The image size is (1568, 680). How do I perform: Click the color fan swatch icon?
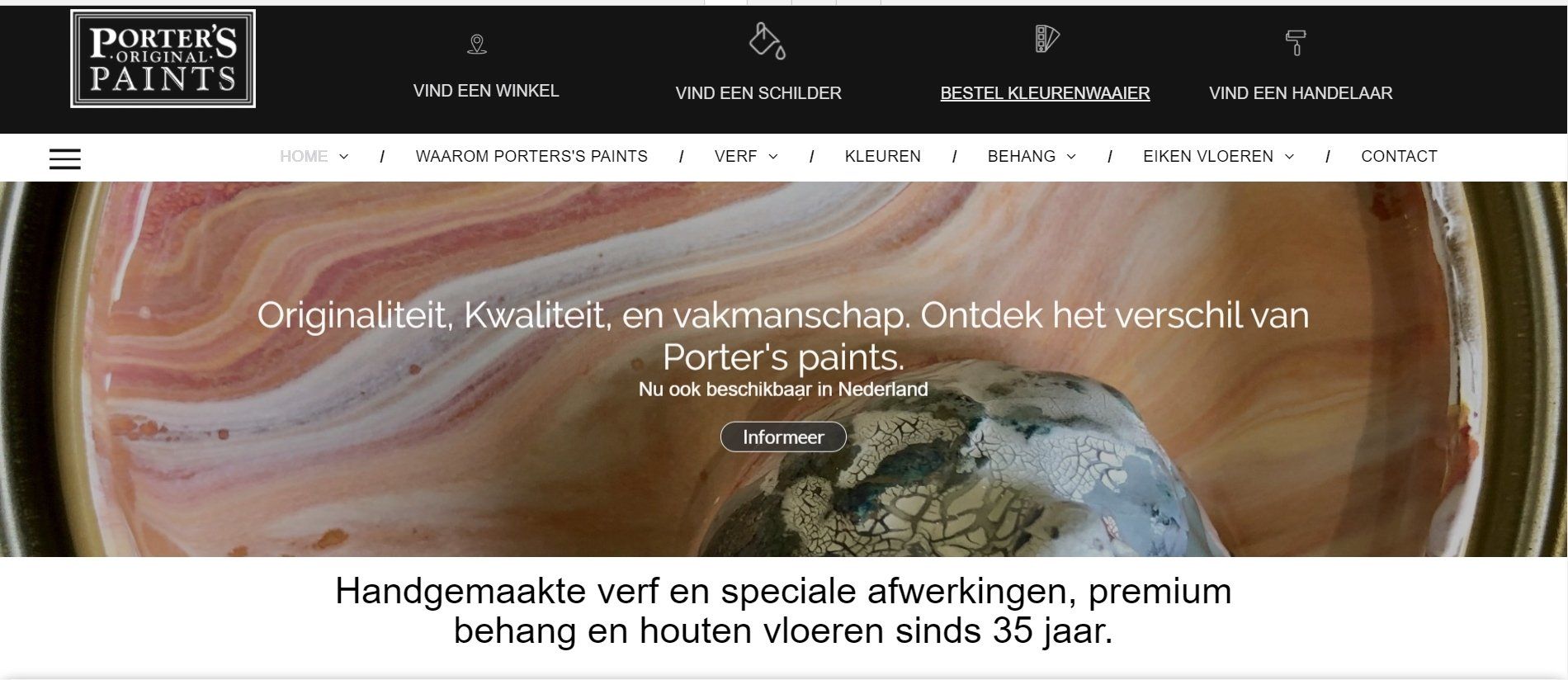pos(1046,39)
